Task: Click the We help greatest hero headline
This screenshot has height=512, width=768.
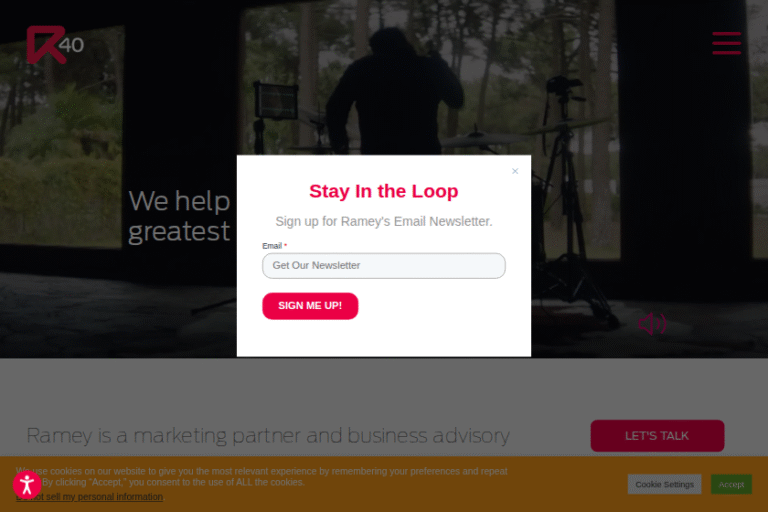Action: coord(179,216)
